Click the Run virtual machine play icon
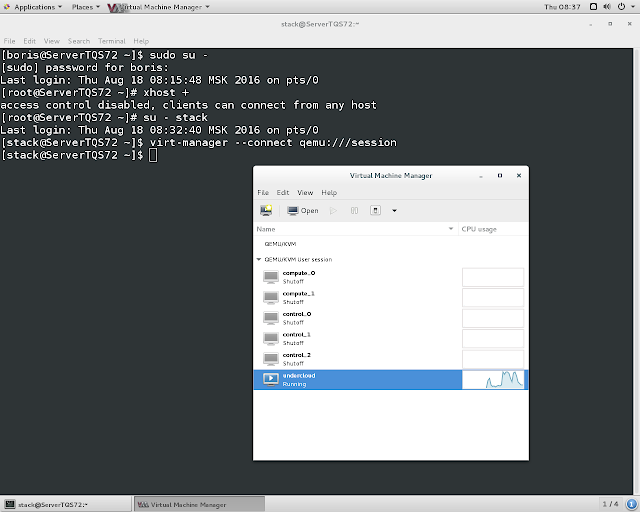The width and height of the screenshot is (640, 512). (333, 211)
